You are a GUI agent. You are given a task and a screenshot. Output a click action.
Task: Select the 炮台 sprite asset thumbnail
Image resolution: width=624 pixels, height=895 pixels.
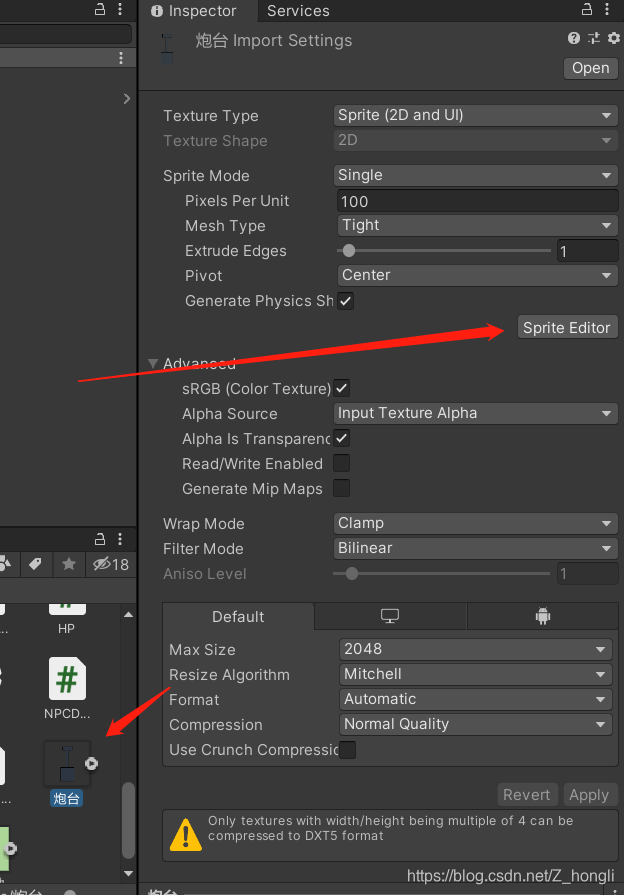[x=67, y=764]
